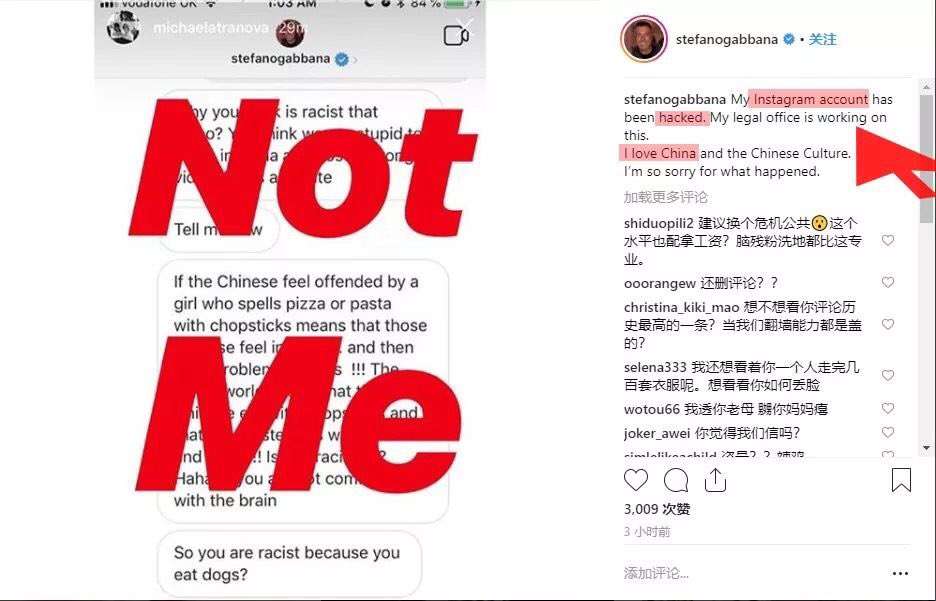Like the joker_awei comment
This screenshot has width=936, height=601.
(888, 432)
